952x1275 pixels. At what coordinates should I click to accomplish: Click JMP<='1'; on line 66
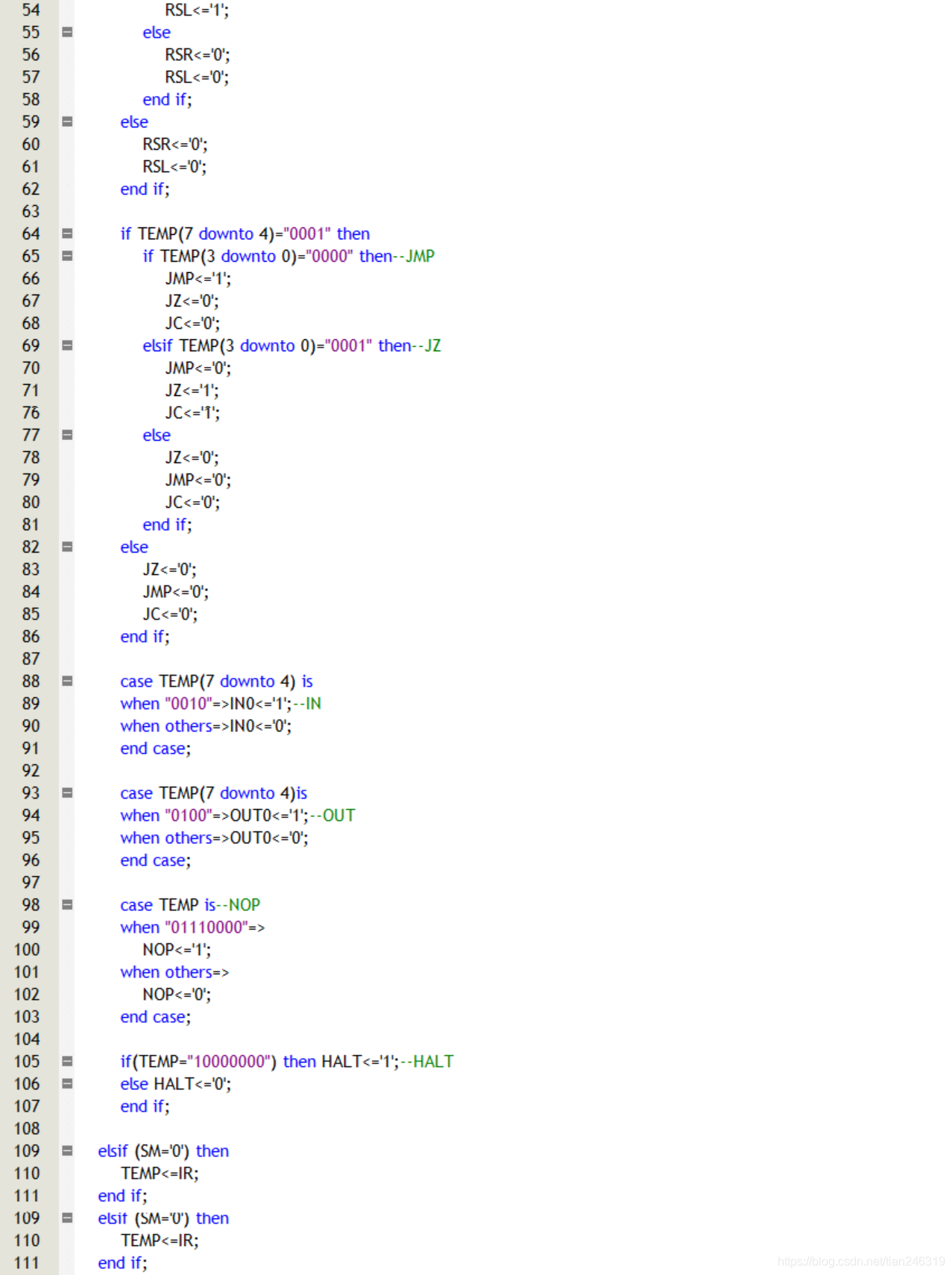tap(198, 279)
